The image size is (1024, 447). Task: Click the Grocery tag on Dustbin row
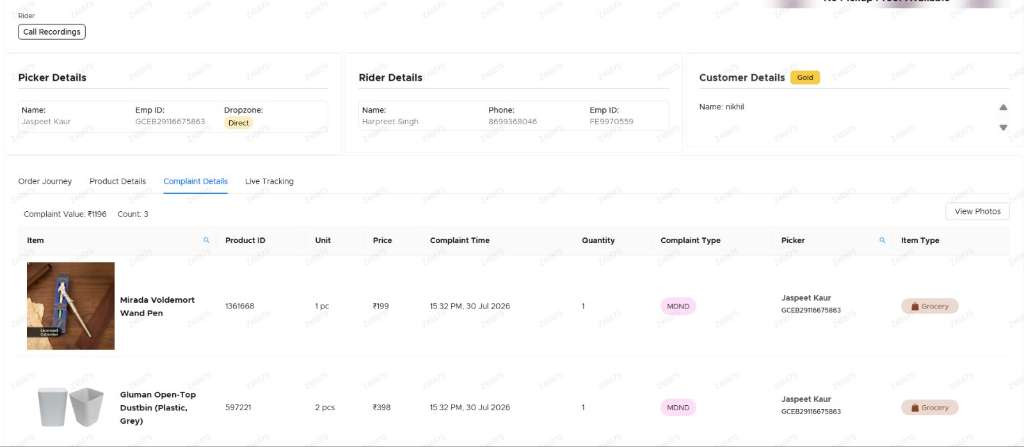929,408
